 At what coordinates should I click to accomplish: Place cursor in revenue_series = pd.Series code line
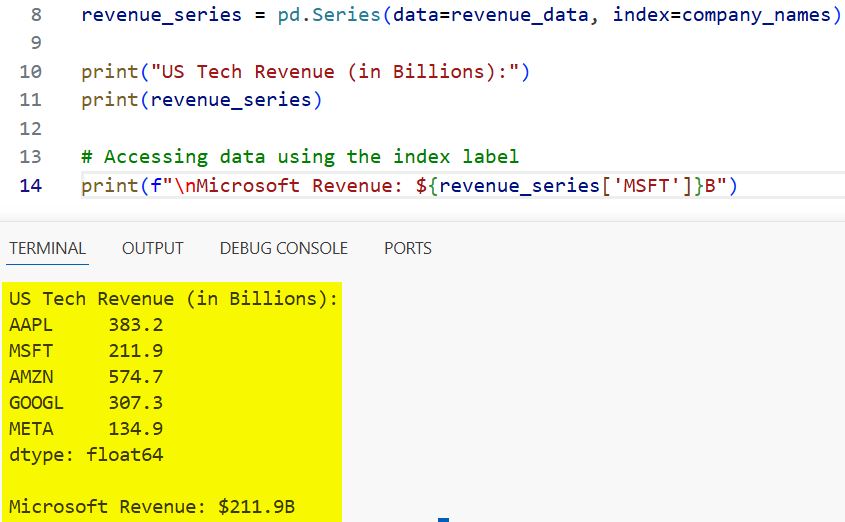(461, 15)
